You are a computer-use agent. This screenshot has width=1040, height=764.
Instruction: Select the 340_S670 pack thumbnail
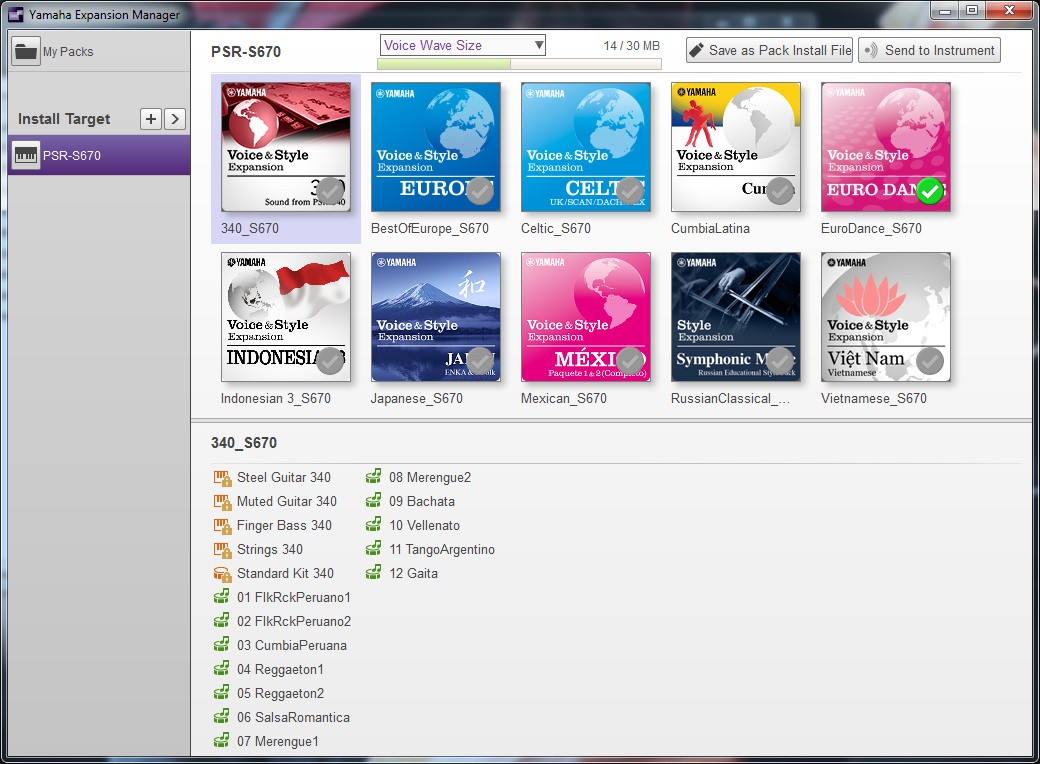pyautogui.click(x=286, y=147)
